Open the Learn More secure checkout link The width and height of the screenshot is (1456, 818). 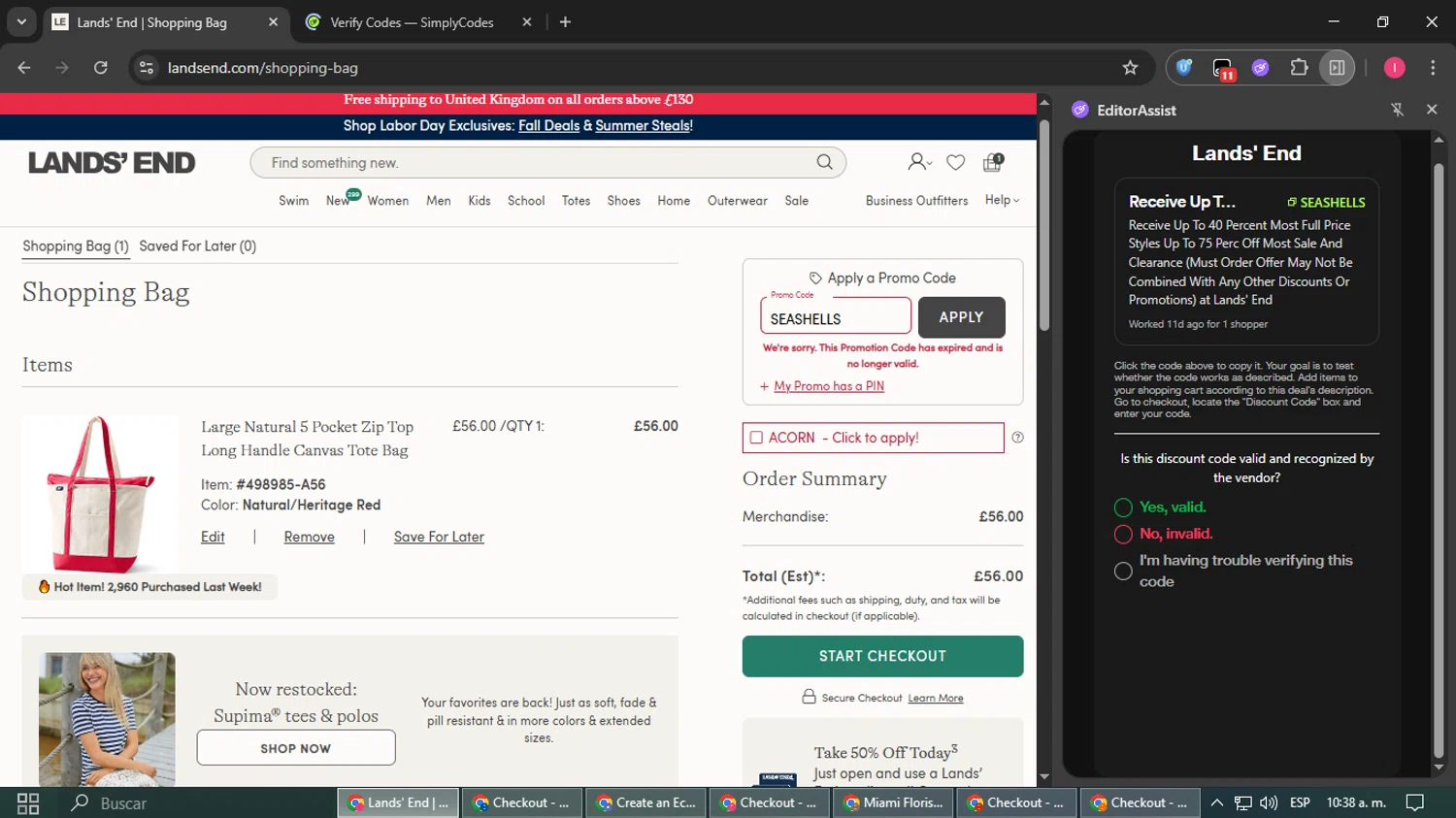click(x=936, y=698)
